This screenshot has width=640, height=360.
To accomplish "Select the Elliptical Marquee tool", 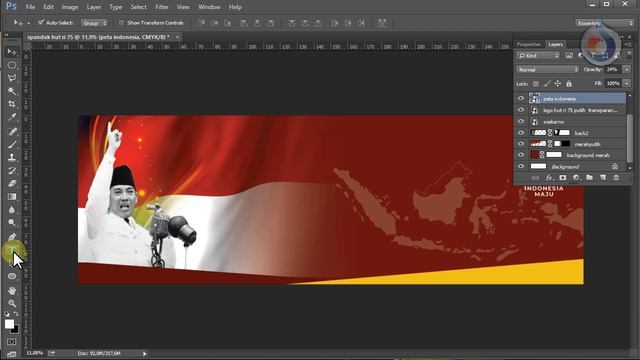I will 12,65.
